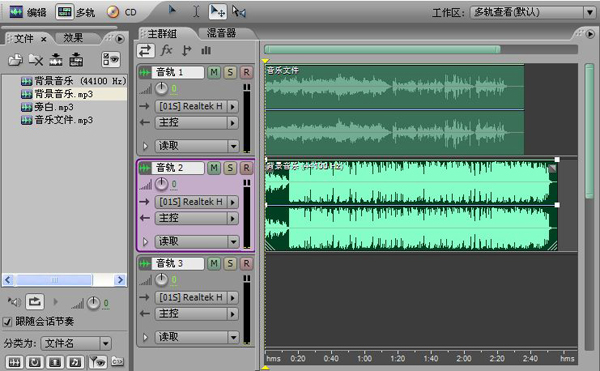
Task: Toggle show video files filter icon
Action: click(x=55, y=362)
